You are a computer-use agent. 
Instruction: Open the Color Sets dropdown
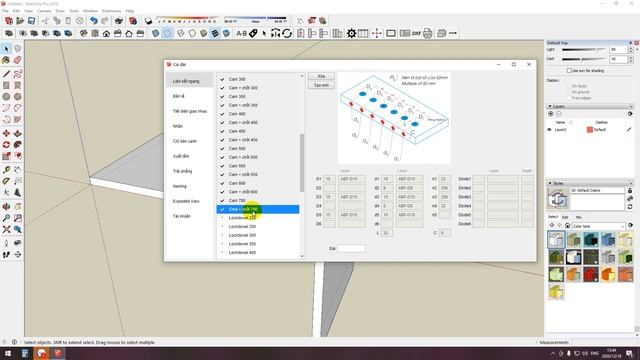598,226
